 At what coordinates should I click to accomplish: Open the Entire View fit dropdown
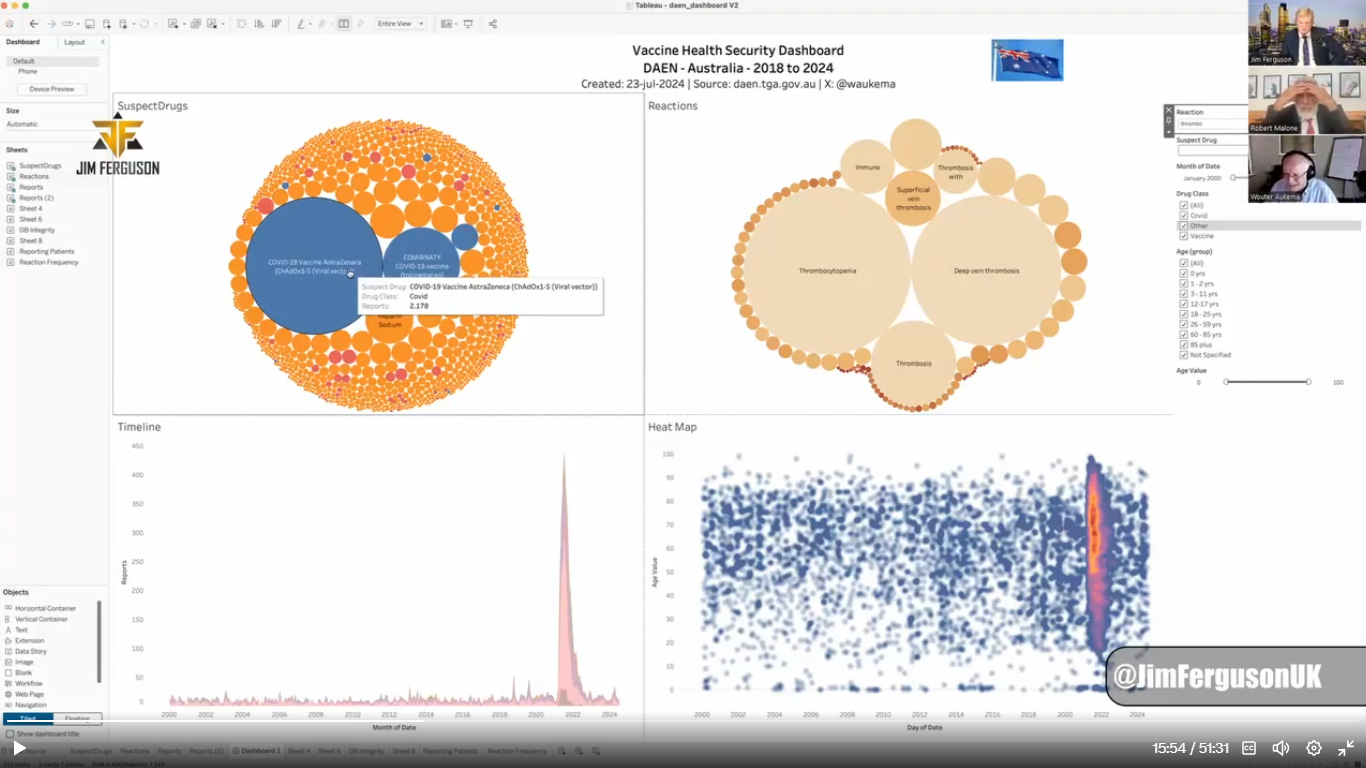point(400,23)
